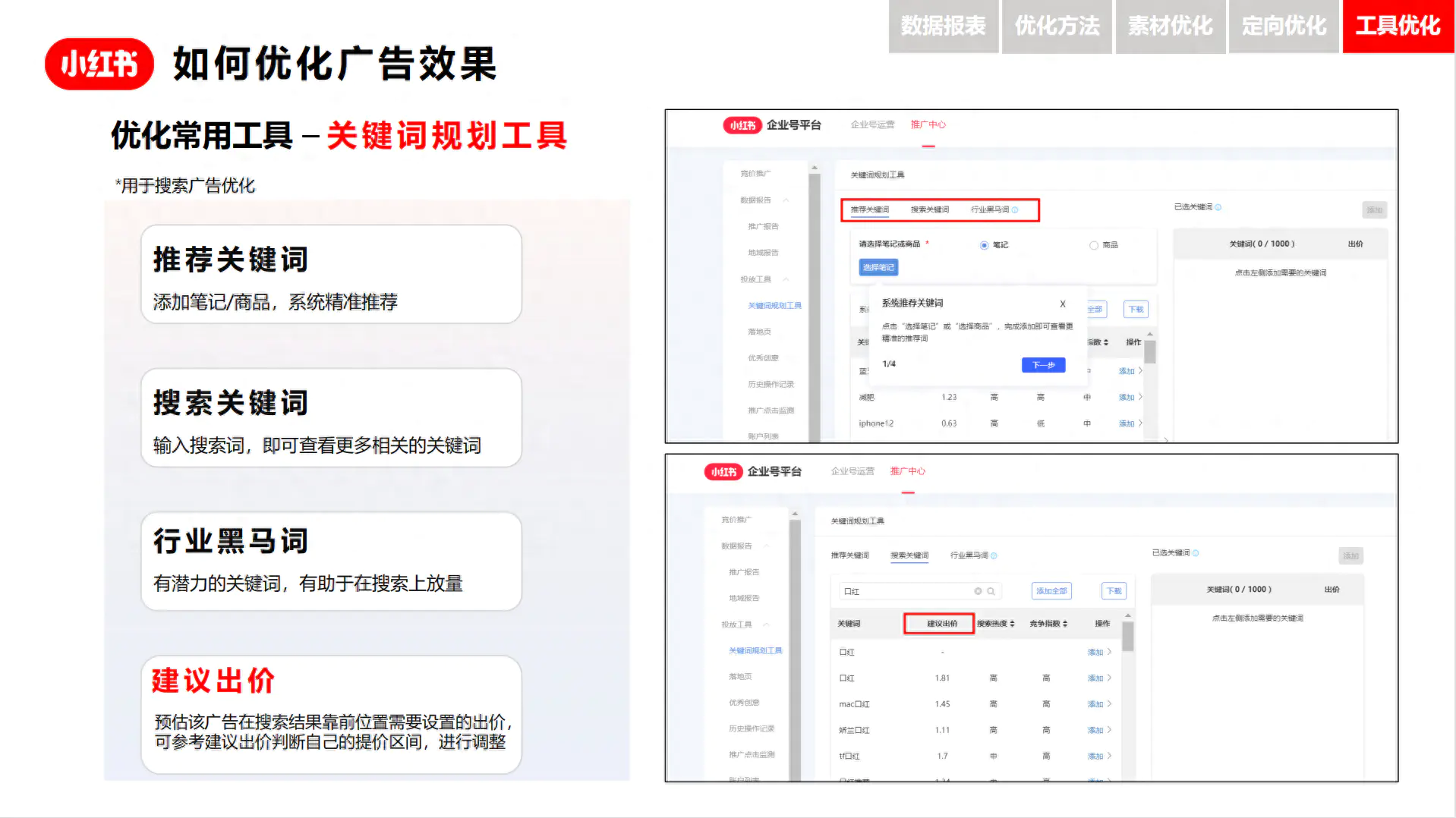Click sidebar scroll-up arrow in upper screenshot
The width and height of the screenshot is (1456, 818).
[x=815, y=168]
